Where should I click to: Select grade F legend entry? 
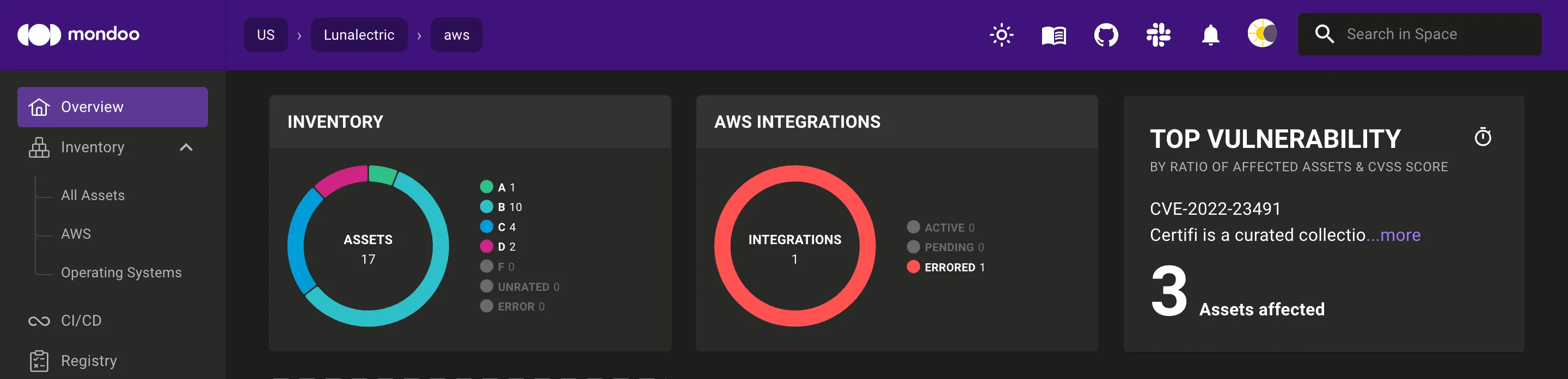coord(497,266)
